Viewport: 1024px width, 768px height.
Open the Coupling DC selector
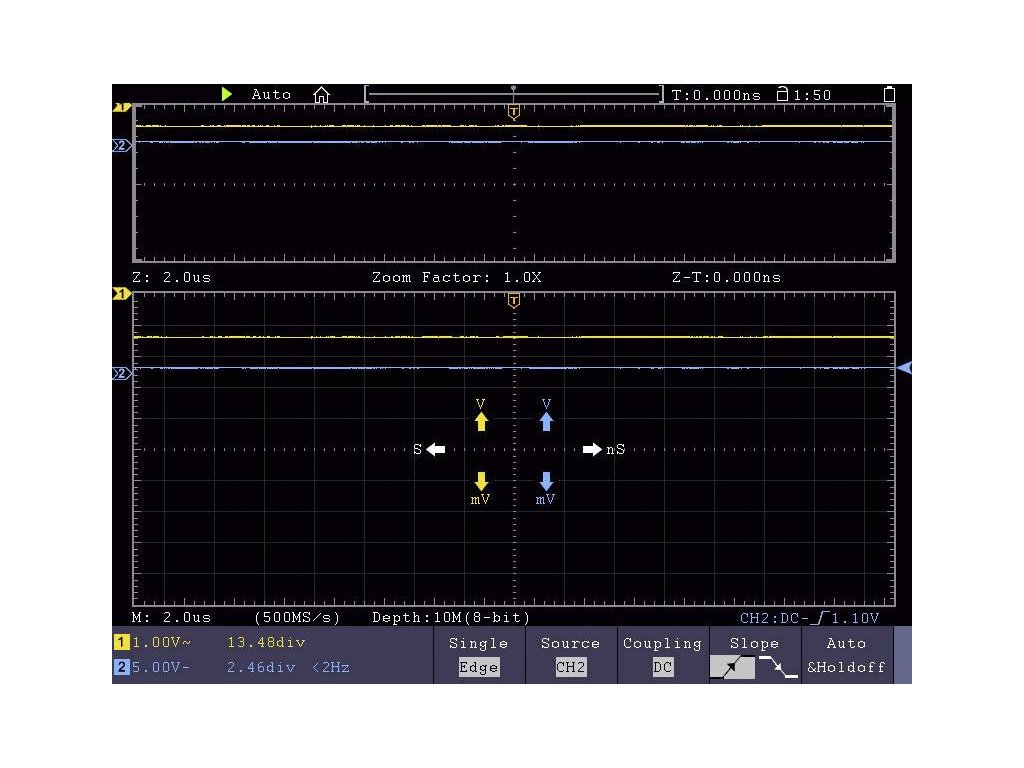[x=662, y=655]
